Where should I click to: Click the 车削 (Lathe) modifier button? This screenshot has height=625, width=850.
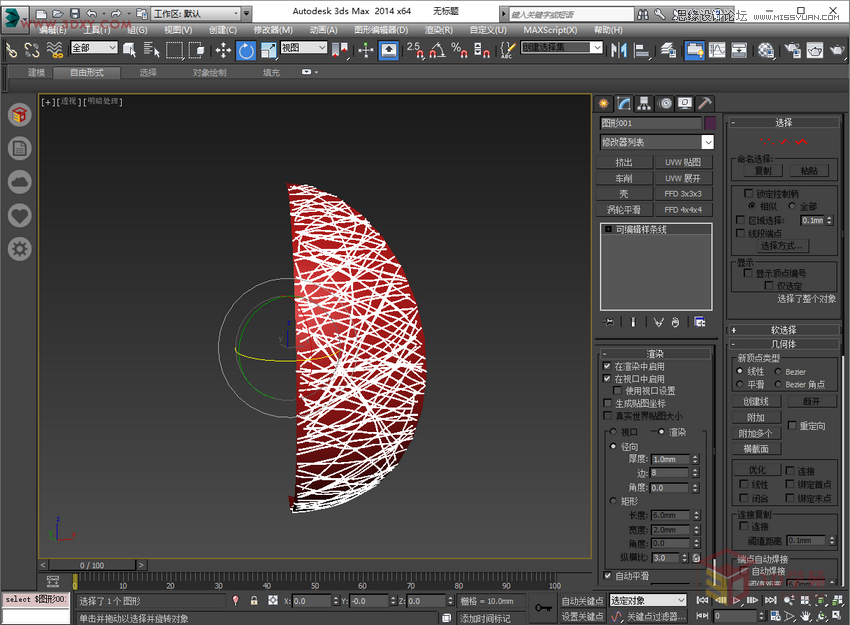[624, 178]
